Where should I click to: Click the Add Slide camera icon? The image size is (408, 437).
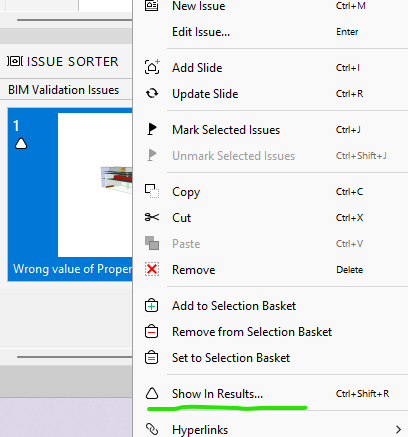click(x=152, y=67)
